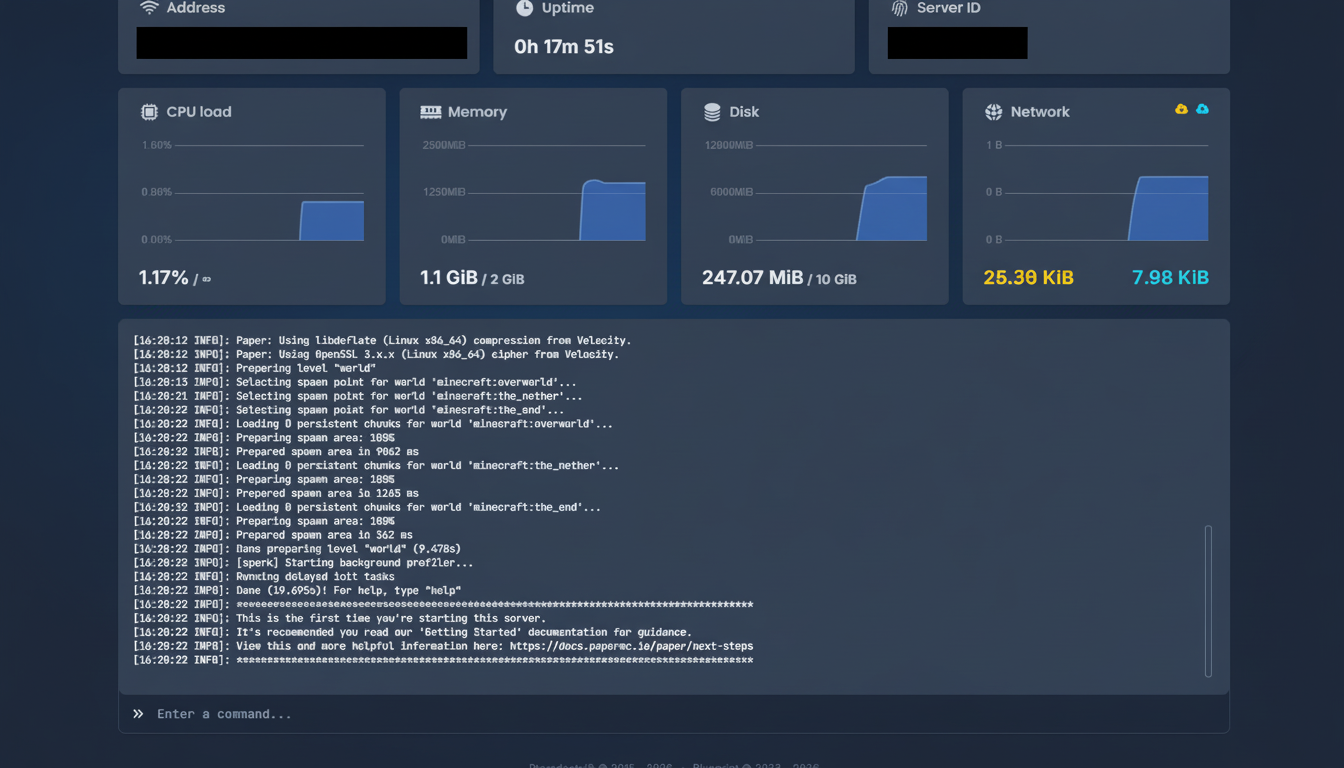Click the 'Prepared spawn area in 9062 ms' line
This screenshot has height=768, width=1344.
pos(275,452)
